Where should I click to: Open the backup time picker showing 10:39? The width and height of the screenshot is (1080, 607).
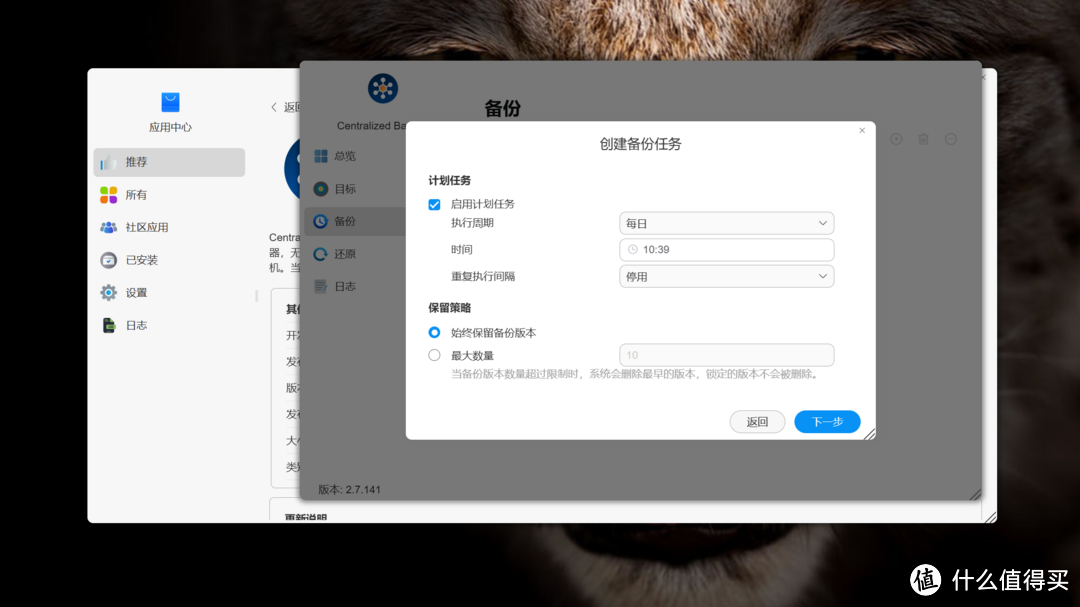point(726,249)
